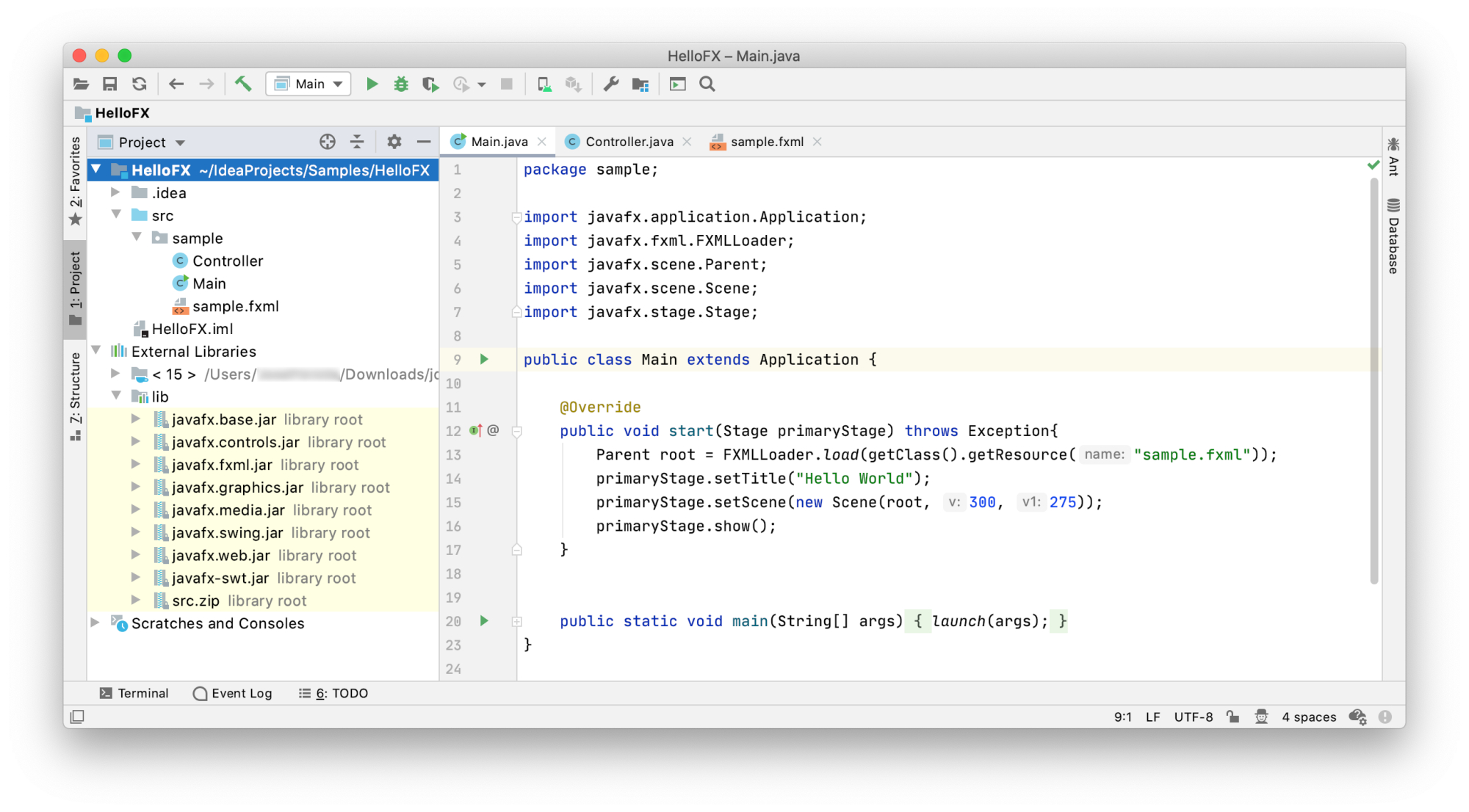Toggle the Project tool window sidebar button
Viewport: 1469px width, 812px height.
tap(74, 286)
